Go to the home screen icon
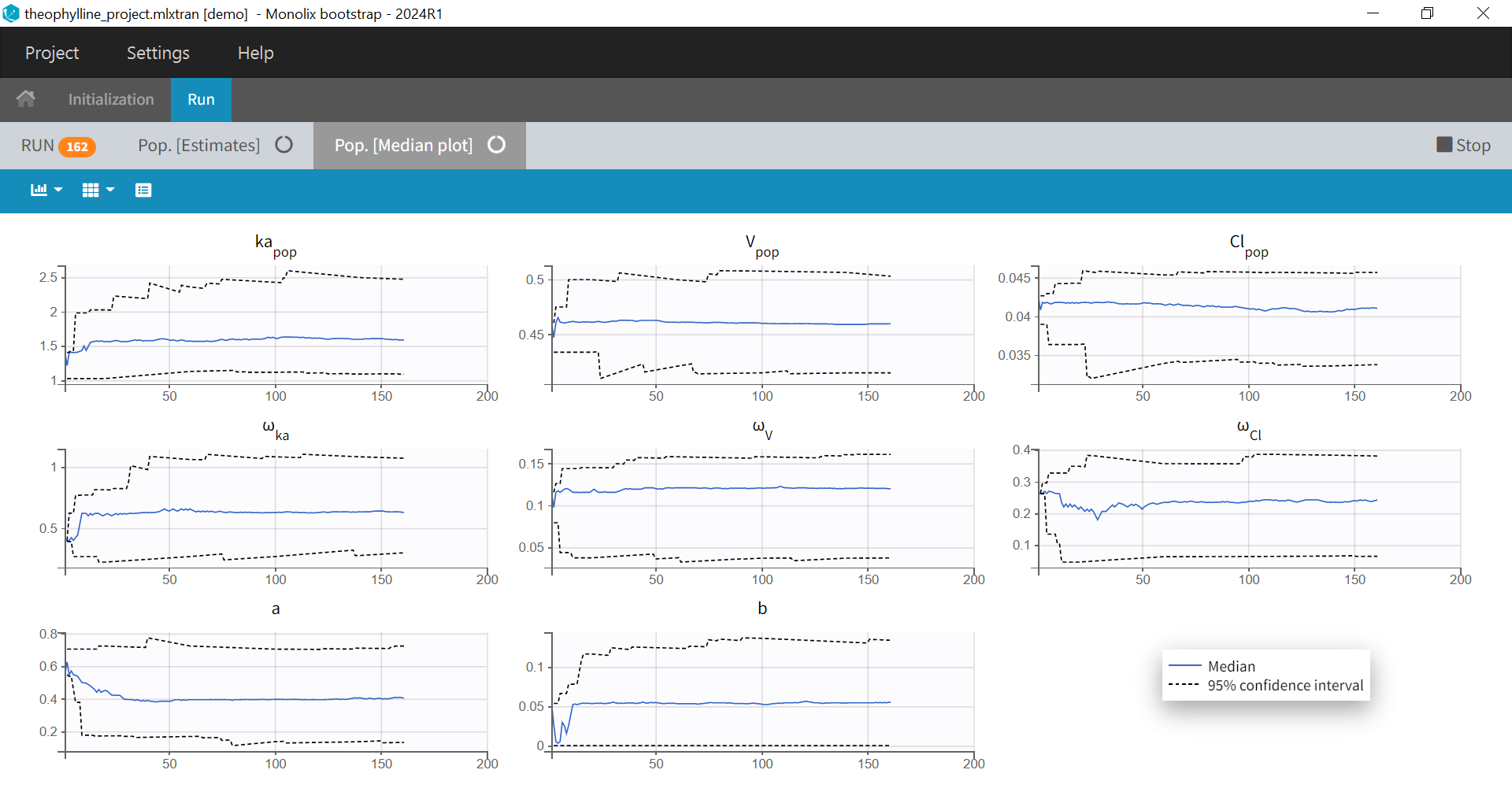1512x803 pixels. pyautogui.click(x=26, y=99)
